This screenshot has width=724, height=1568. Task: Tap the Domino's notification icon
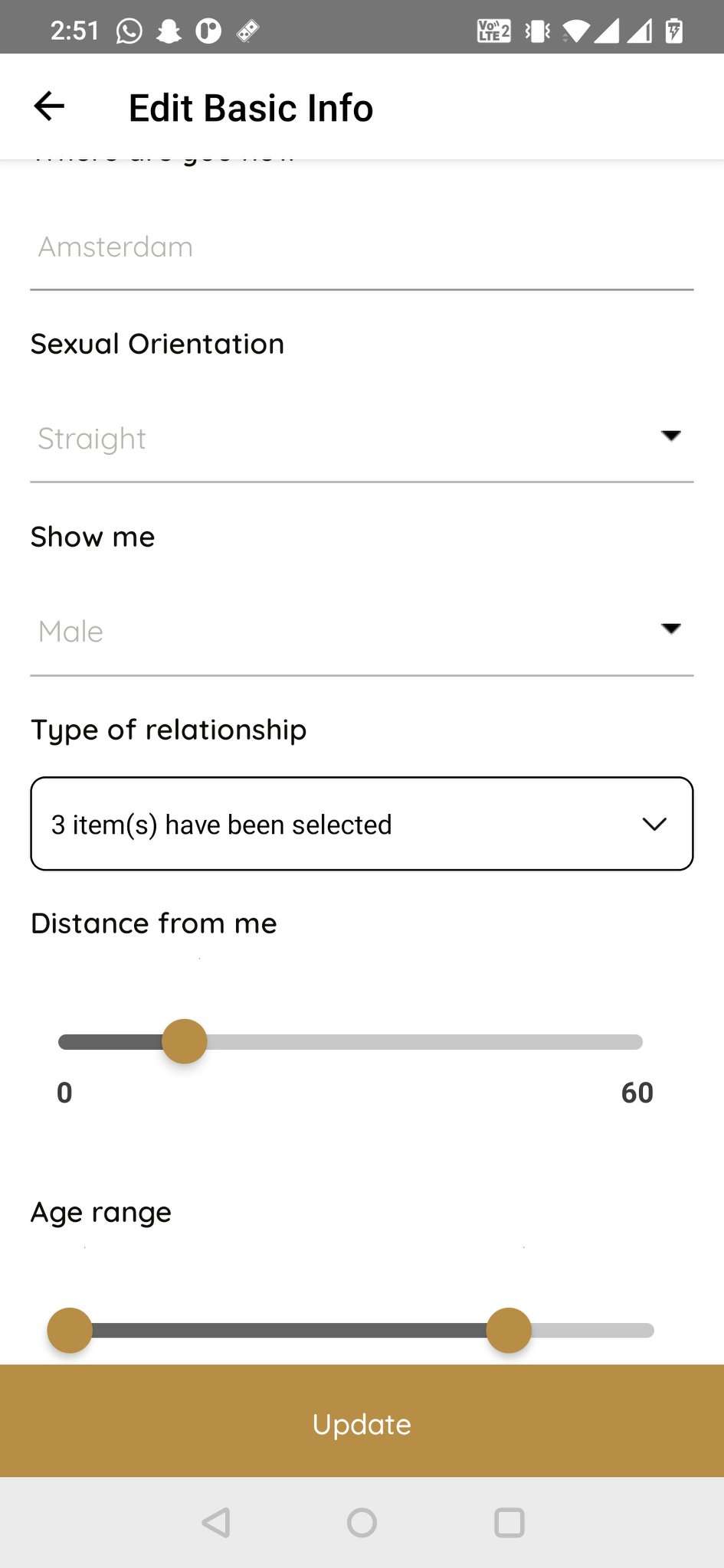[x=247, y=31]
